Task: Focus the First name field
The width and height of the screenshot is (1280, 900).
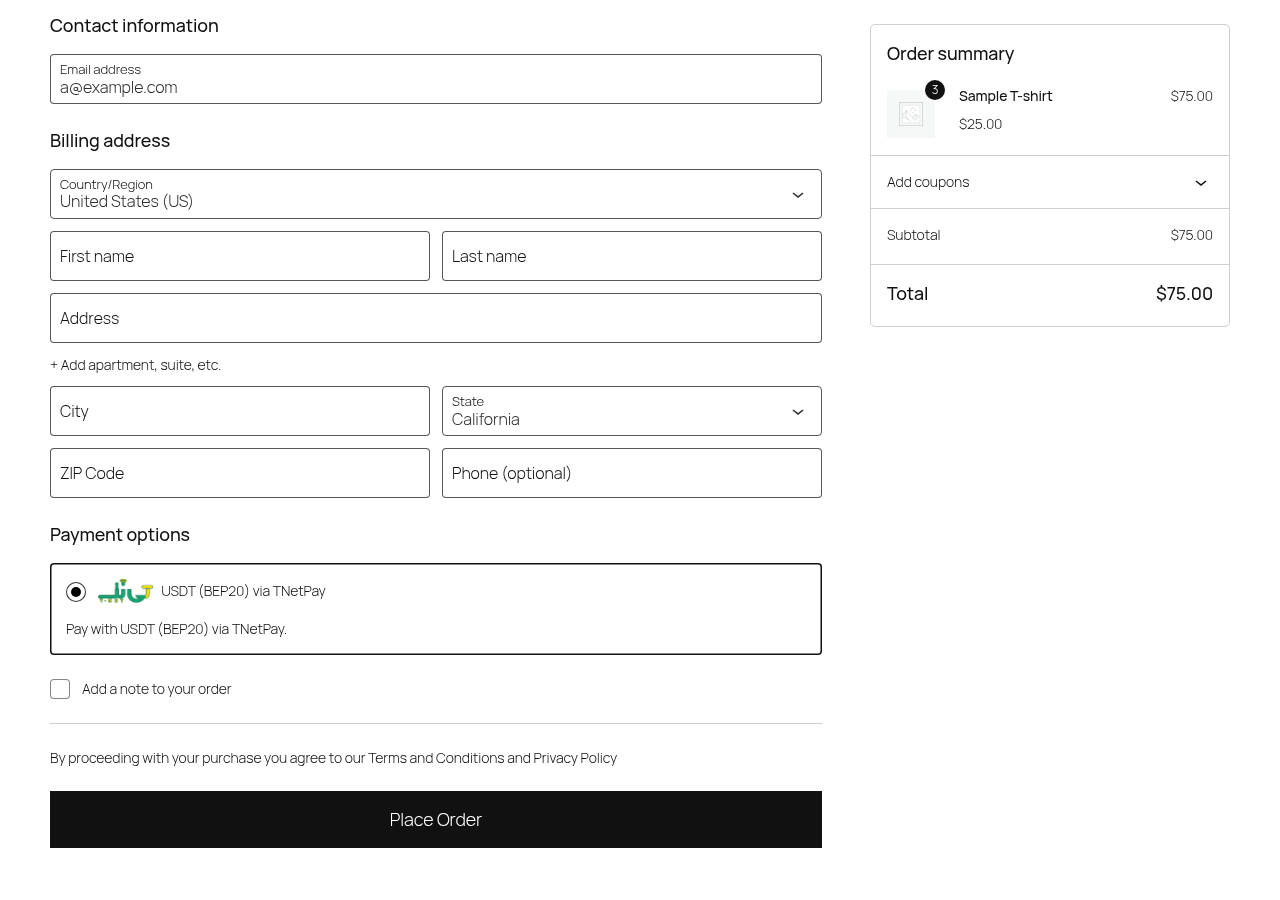Action: 240,256
